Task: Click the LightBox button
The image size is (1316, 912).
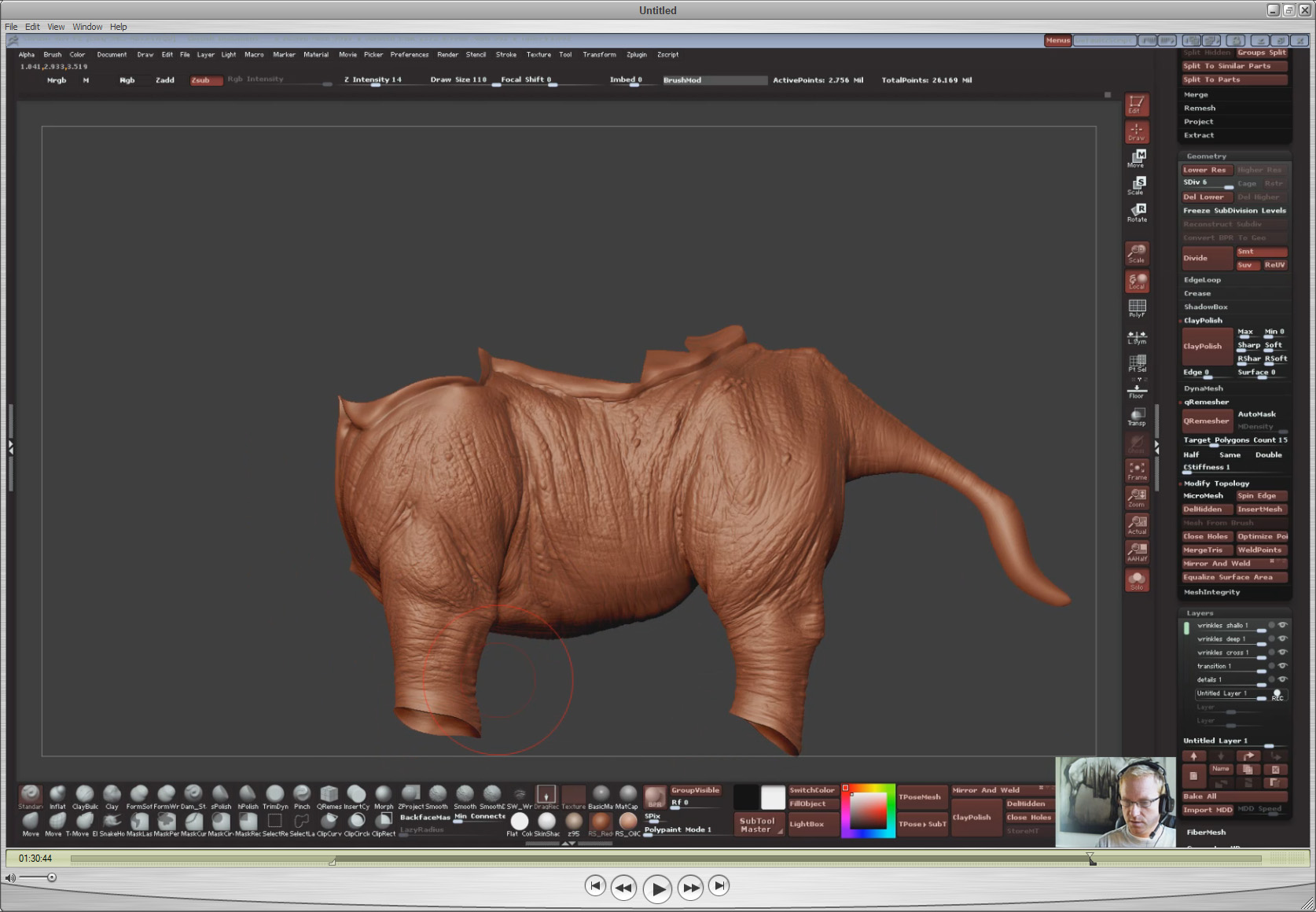Action: 812,824
